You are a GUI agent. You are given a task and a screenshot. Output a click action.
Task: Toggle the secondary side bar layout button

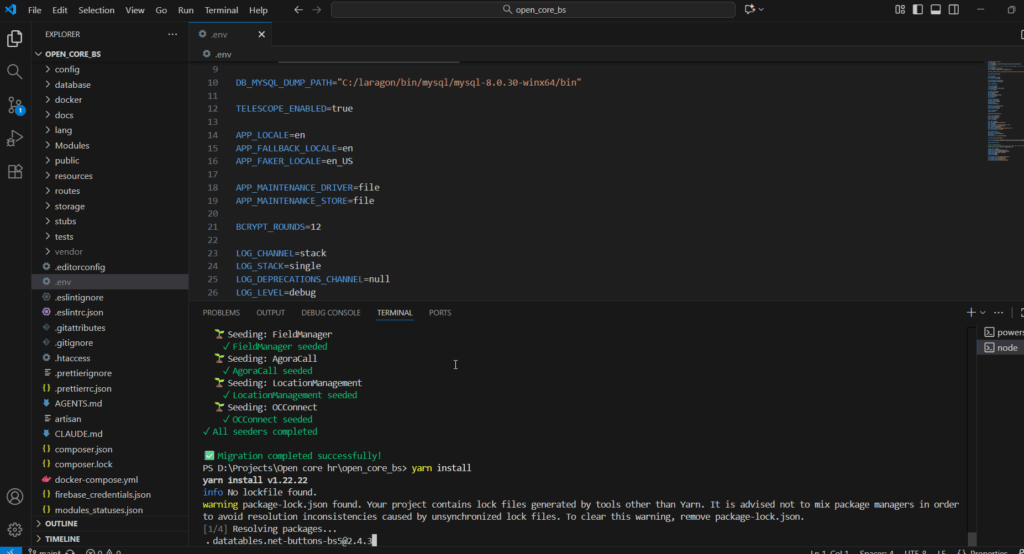pyautogui.click(x=955, y=10)
